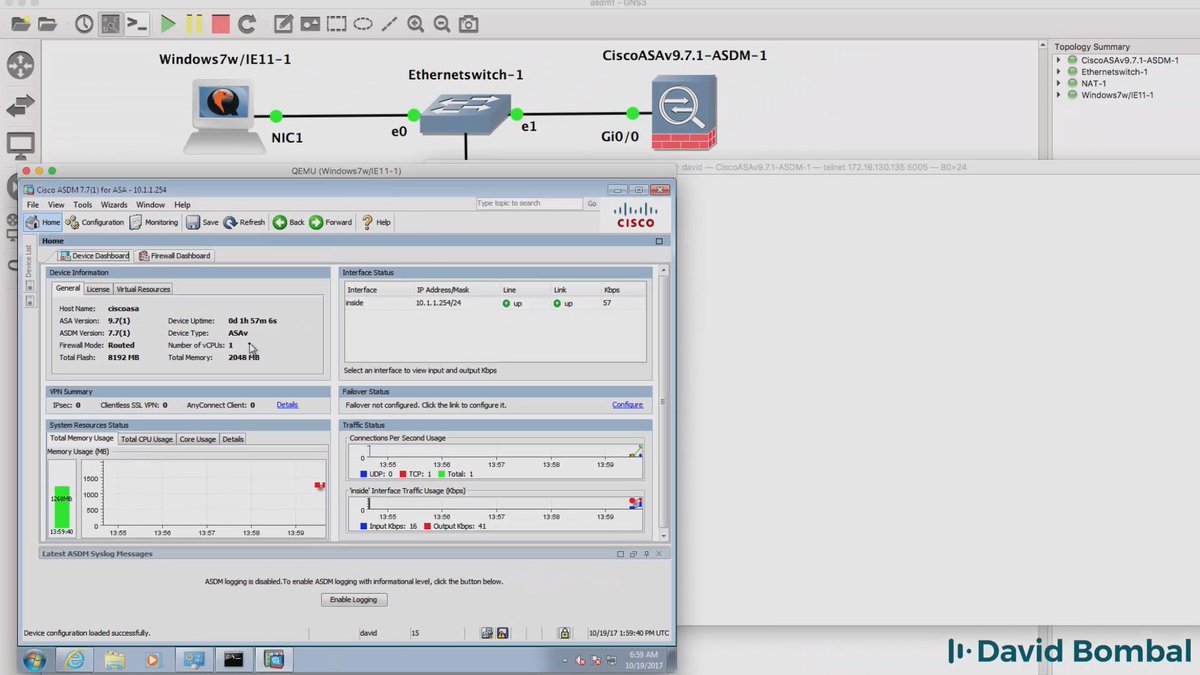1200x675 pixels.
Task: Click the Go search button
Action: click(592, 203)
